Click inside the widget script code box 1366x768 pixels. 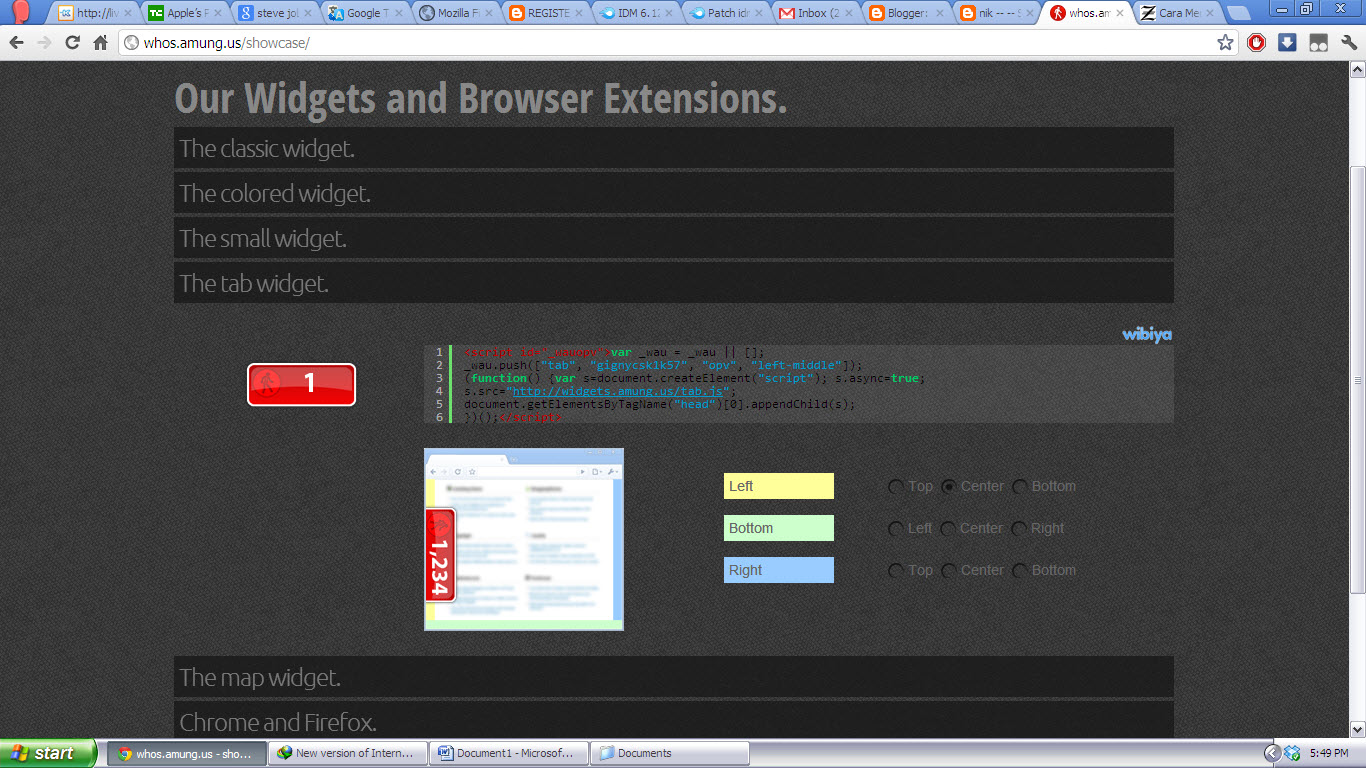pos(799,384)
